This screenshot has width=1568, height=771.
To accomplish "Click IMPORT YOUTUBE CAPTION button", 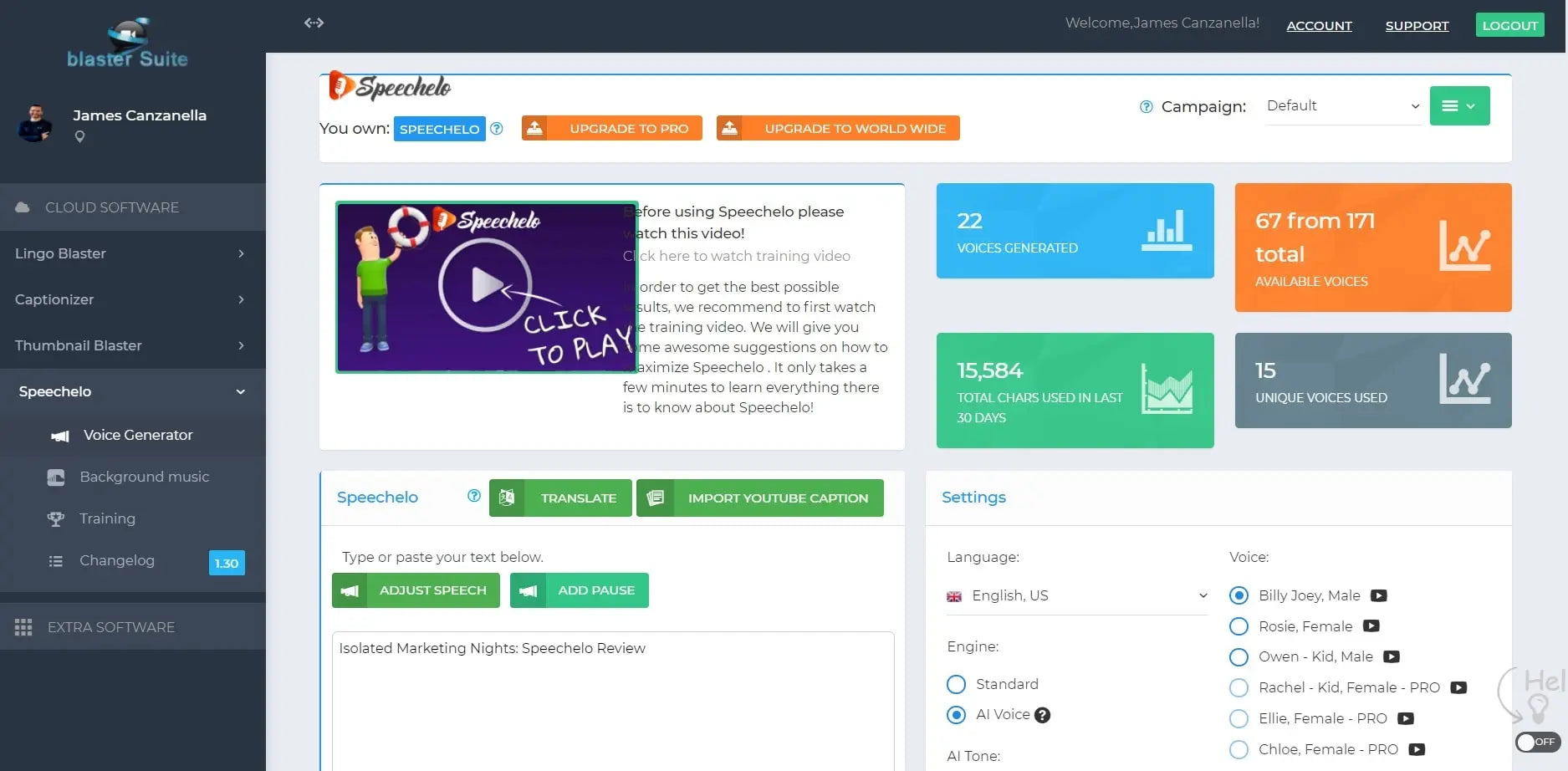I will pyautogui.click(x=760, y=498).
